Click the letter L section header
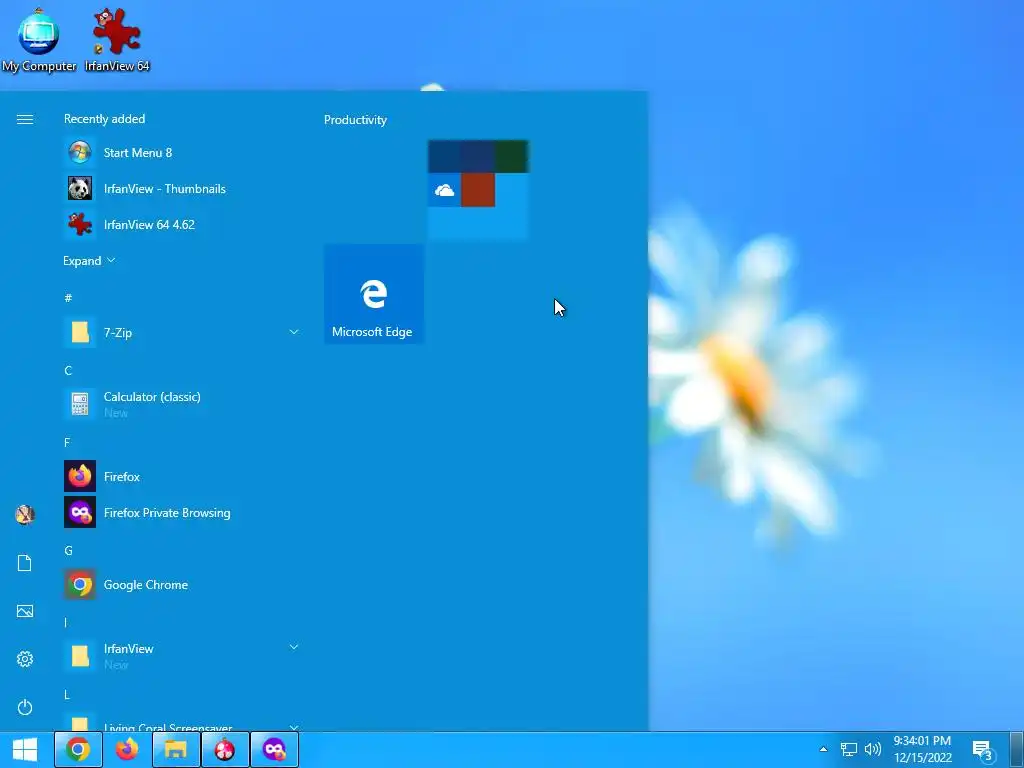Viewport: 1024px width, 768px height. [67, 695]
